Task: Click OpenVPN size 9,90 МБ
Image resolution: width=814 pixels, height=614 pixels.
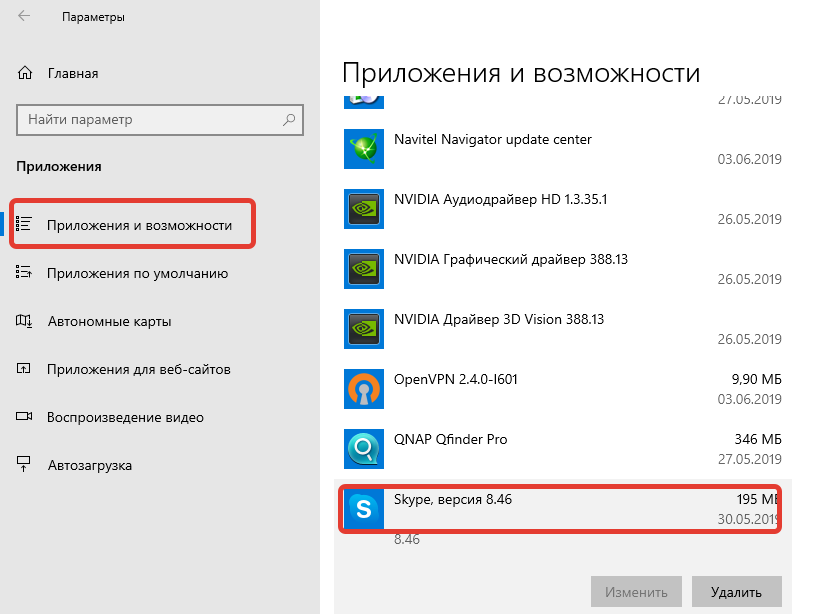Action: click(x=756, y=379)
